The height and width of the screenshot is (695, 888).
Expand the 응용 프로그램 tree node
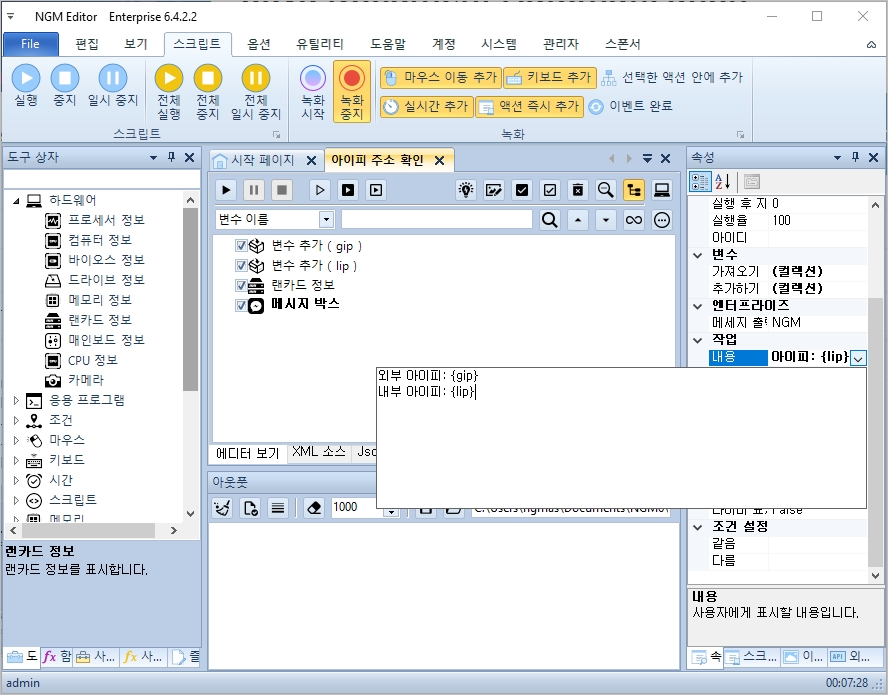pos(16,400)
